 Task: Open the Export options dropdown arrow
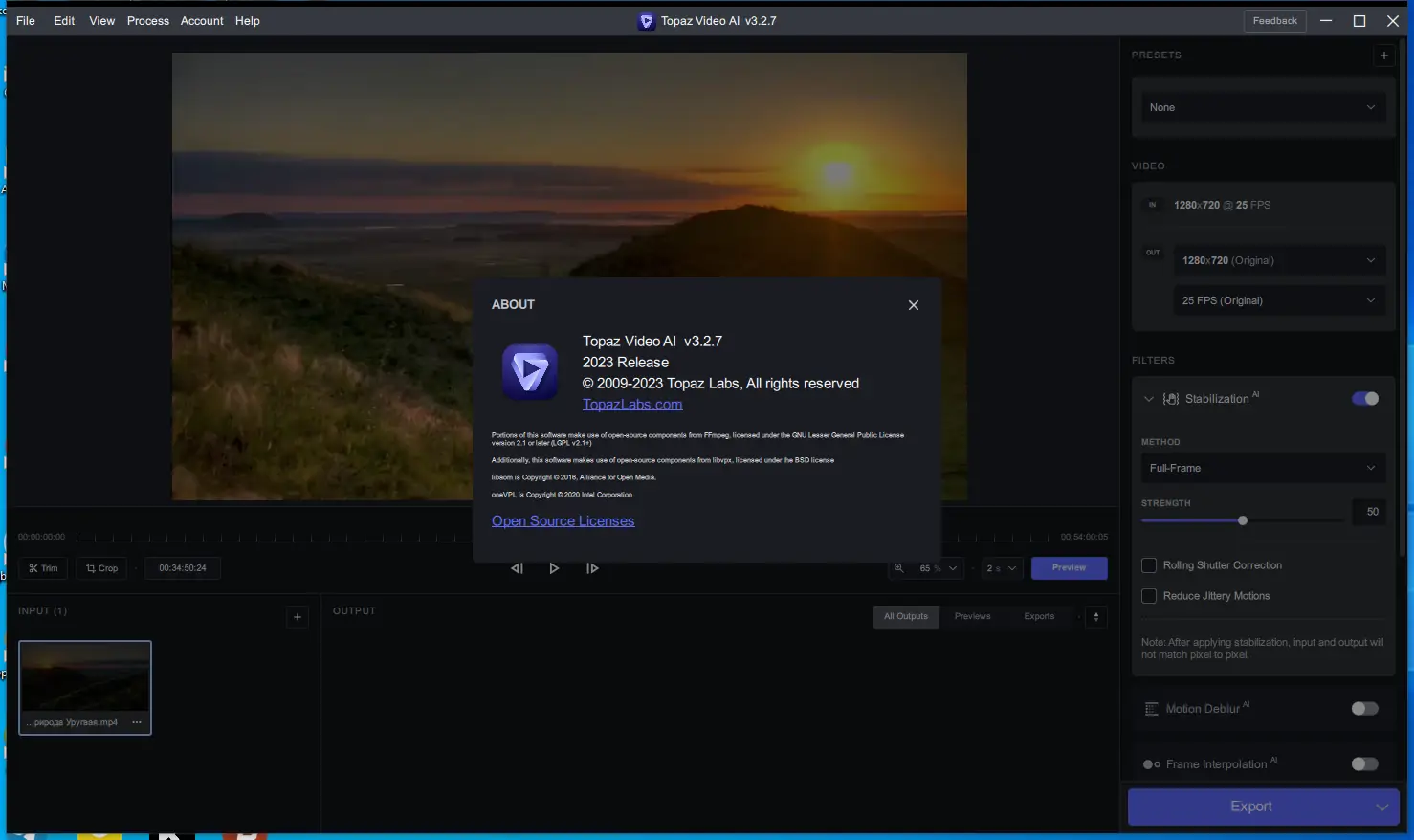[1382, 807]
